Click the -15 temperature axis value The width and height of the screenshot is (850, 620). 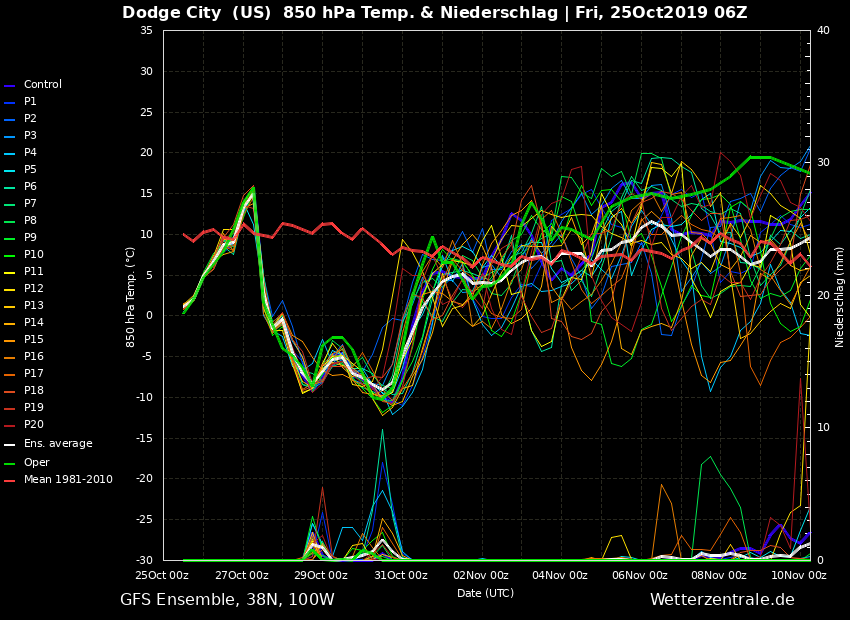coord(144,438)
